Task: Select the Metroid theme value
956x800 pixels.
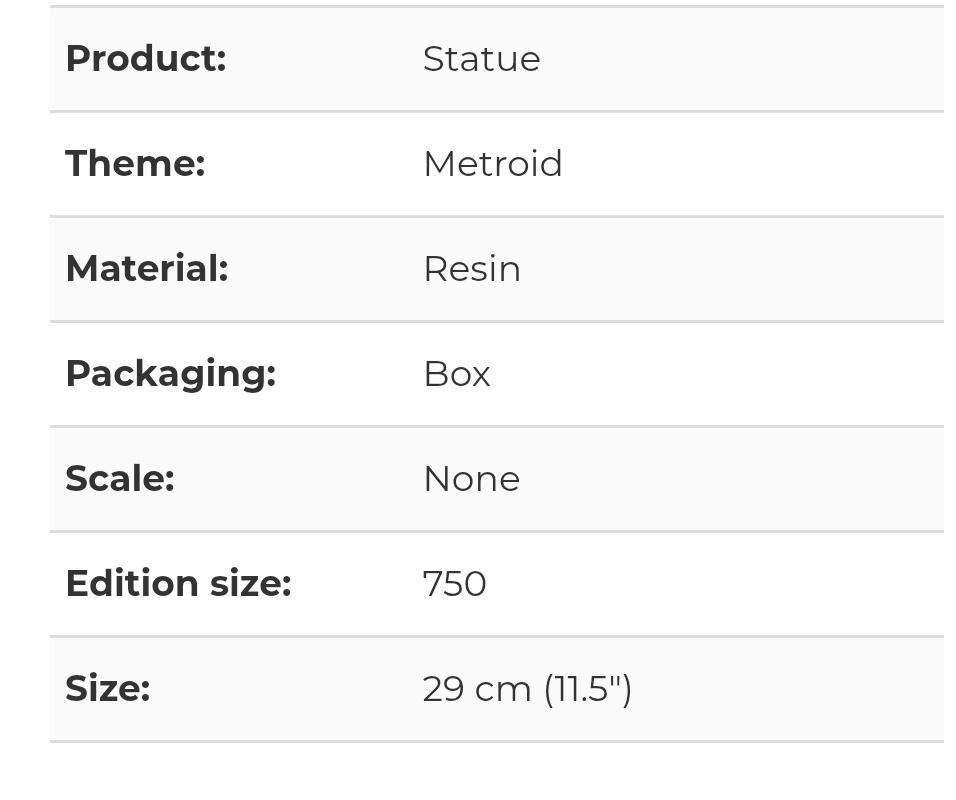Action: click(492, 164)
